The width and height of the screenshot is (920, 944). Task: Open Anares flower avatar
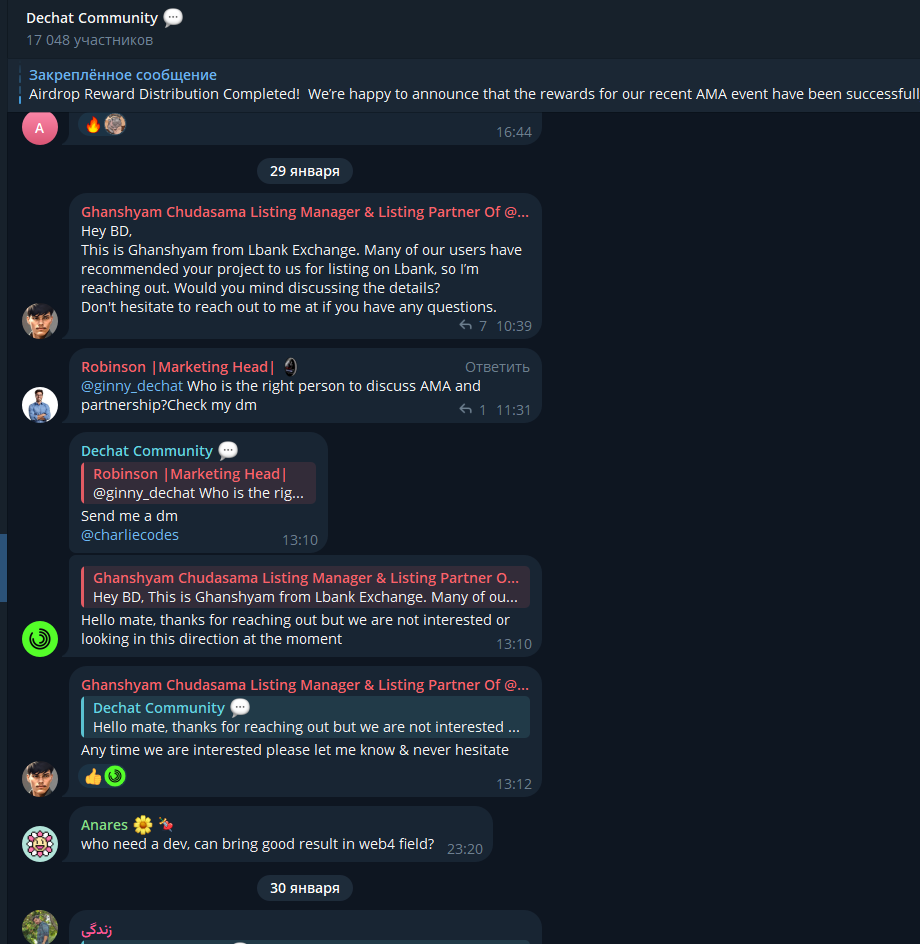tap(40, 843)
